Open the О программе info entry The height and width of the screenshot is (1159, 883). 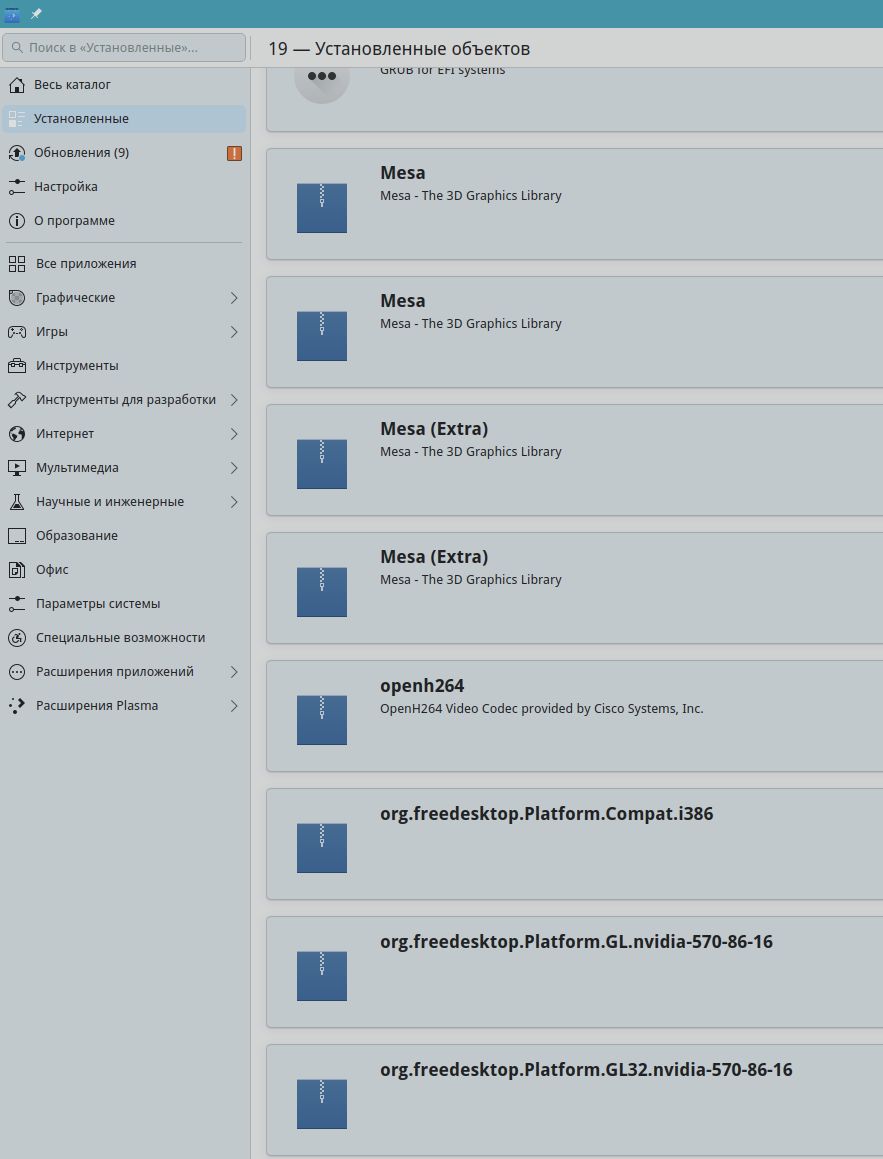point(124,220)
